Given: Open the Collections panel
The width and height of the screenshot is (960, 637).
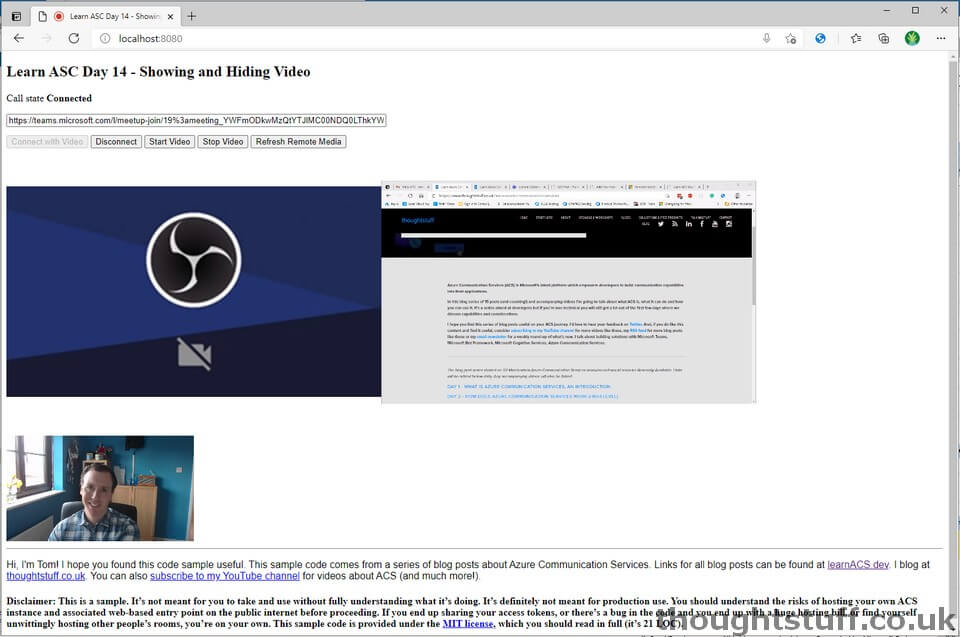Looking at the screenshot, I should [883, 38].
